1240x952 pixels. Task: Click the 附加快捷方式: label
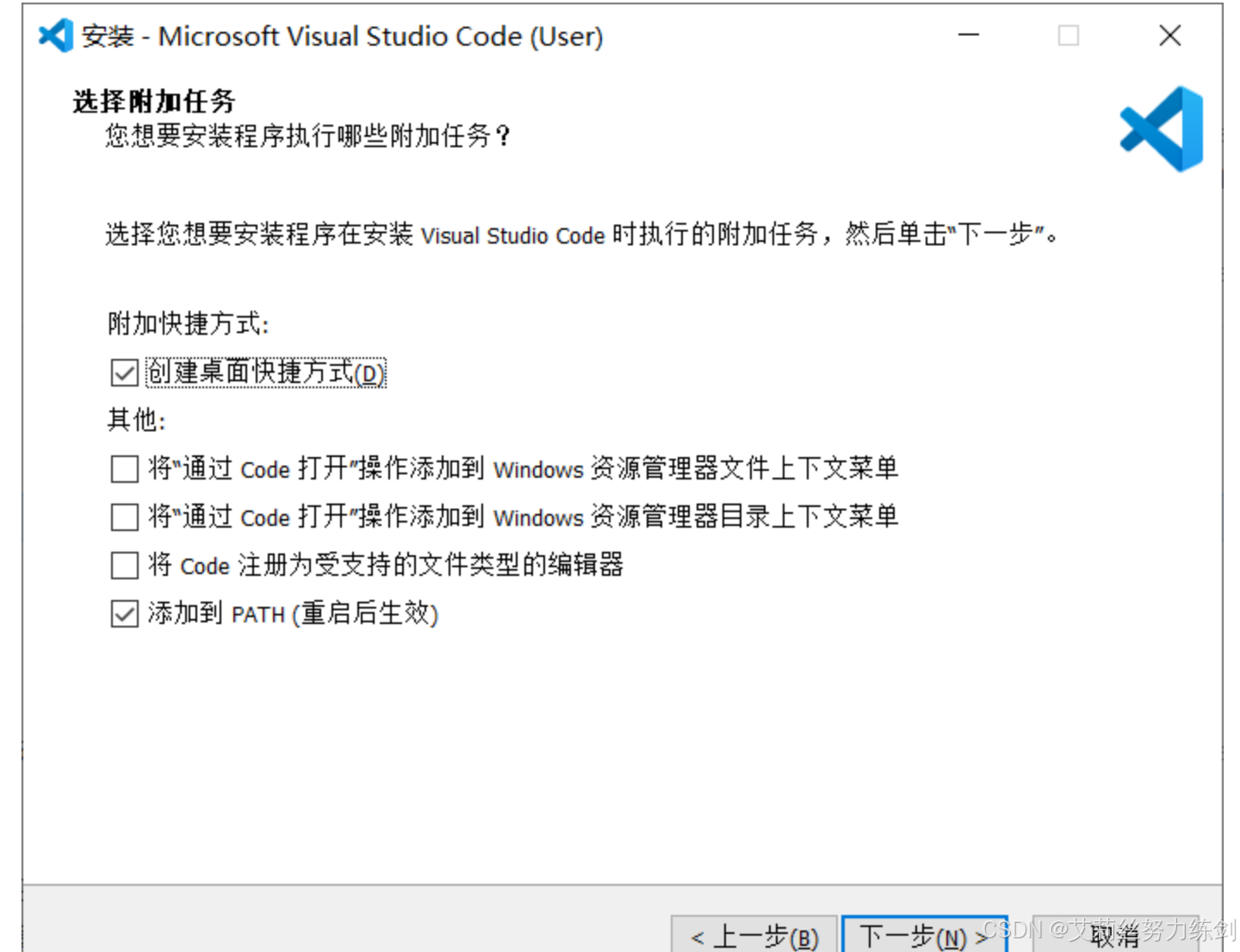click(188, 325)
